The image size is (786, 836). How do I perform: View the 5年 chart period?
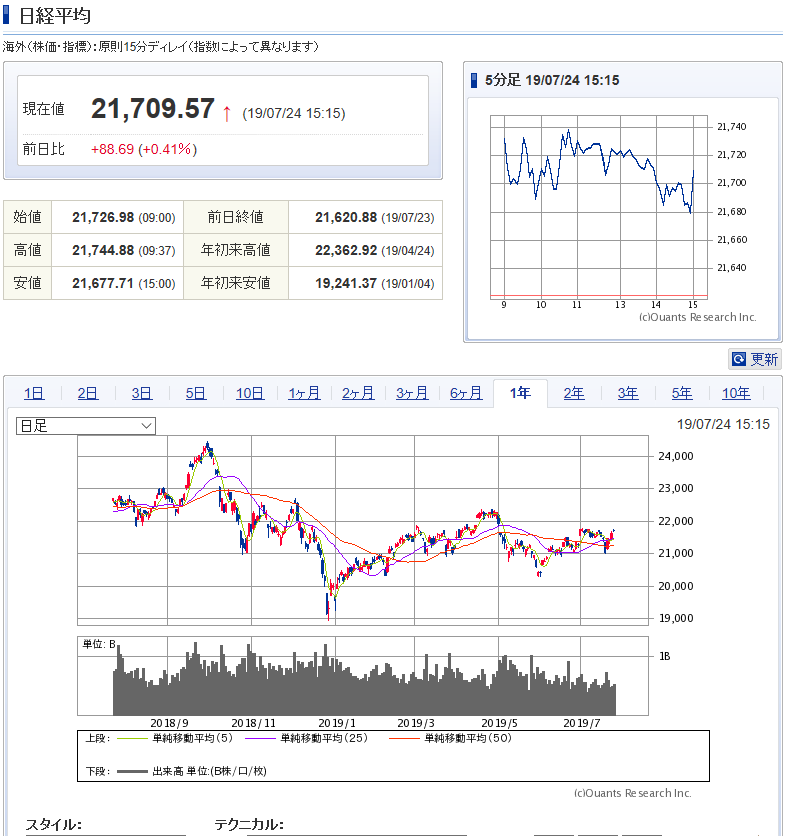pos(682,393)
